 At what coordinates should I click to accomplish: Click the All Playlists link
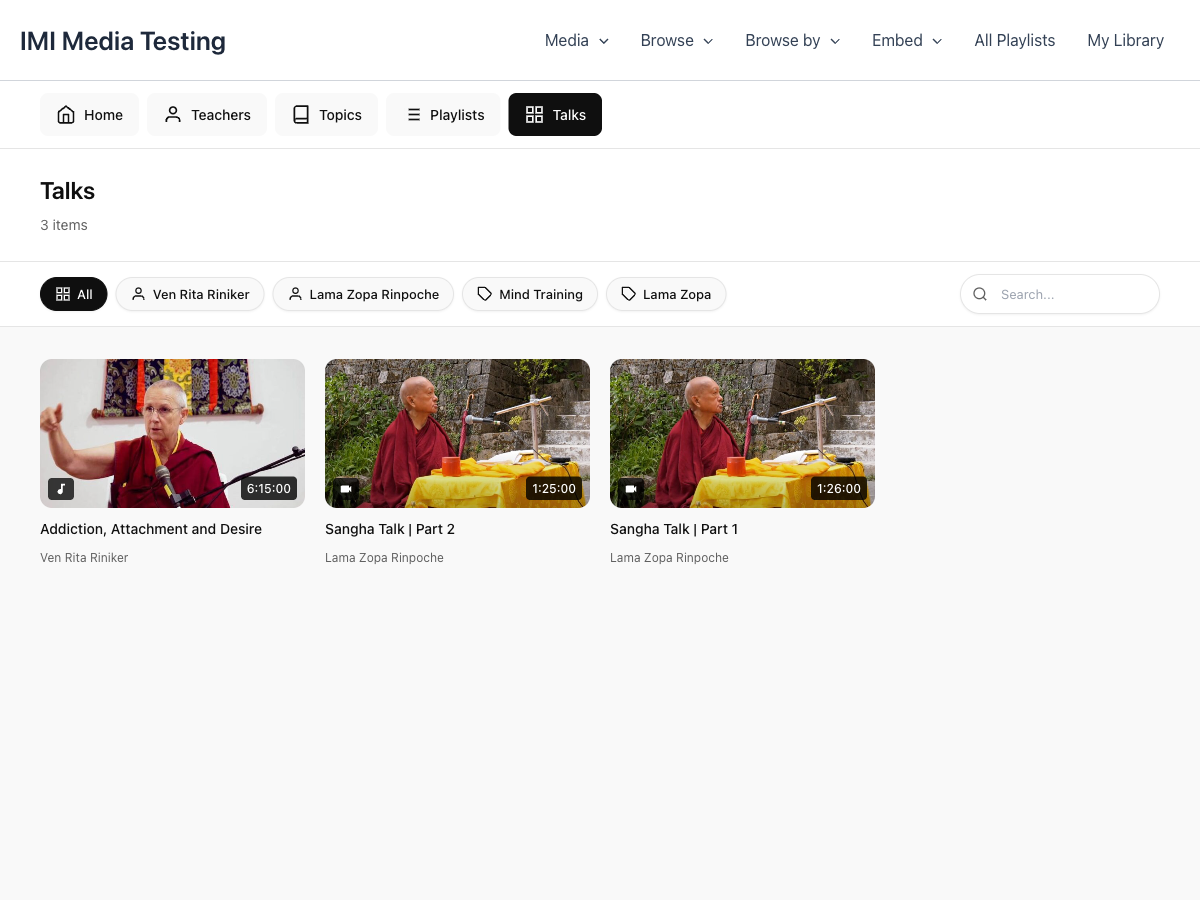click(1014, 40)
